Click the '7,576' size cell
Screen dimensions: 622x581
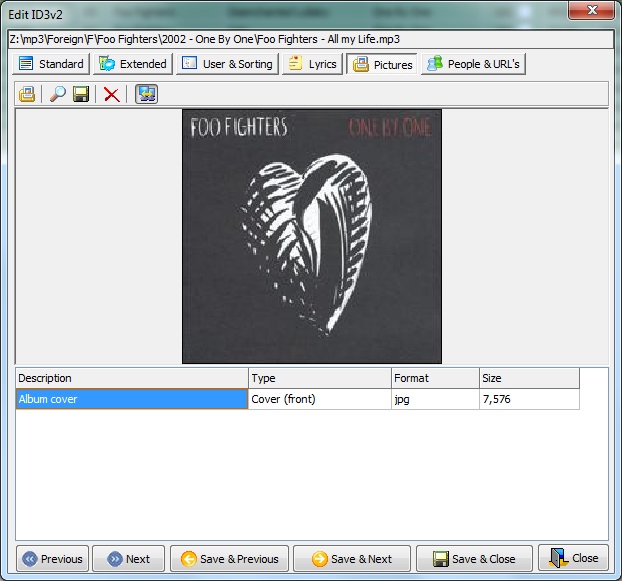[529, 399]
